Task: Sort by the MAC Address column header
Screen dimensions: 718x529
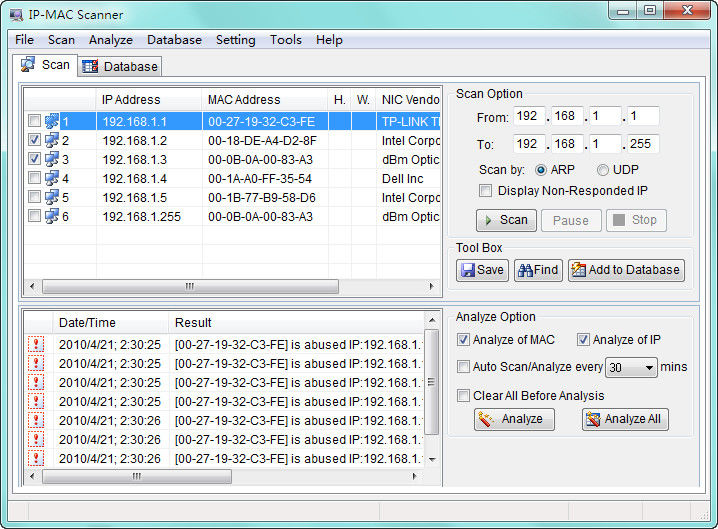Action: coord(244,100)
